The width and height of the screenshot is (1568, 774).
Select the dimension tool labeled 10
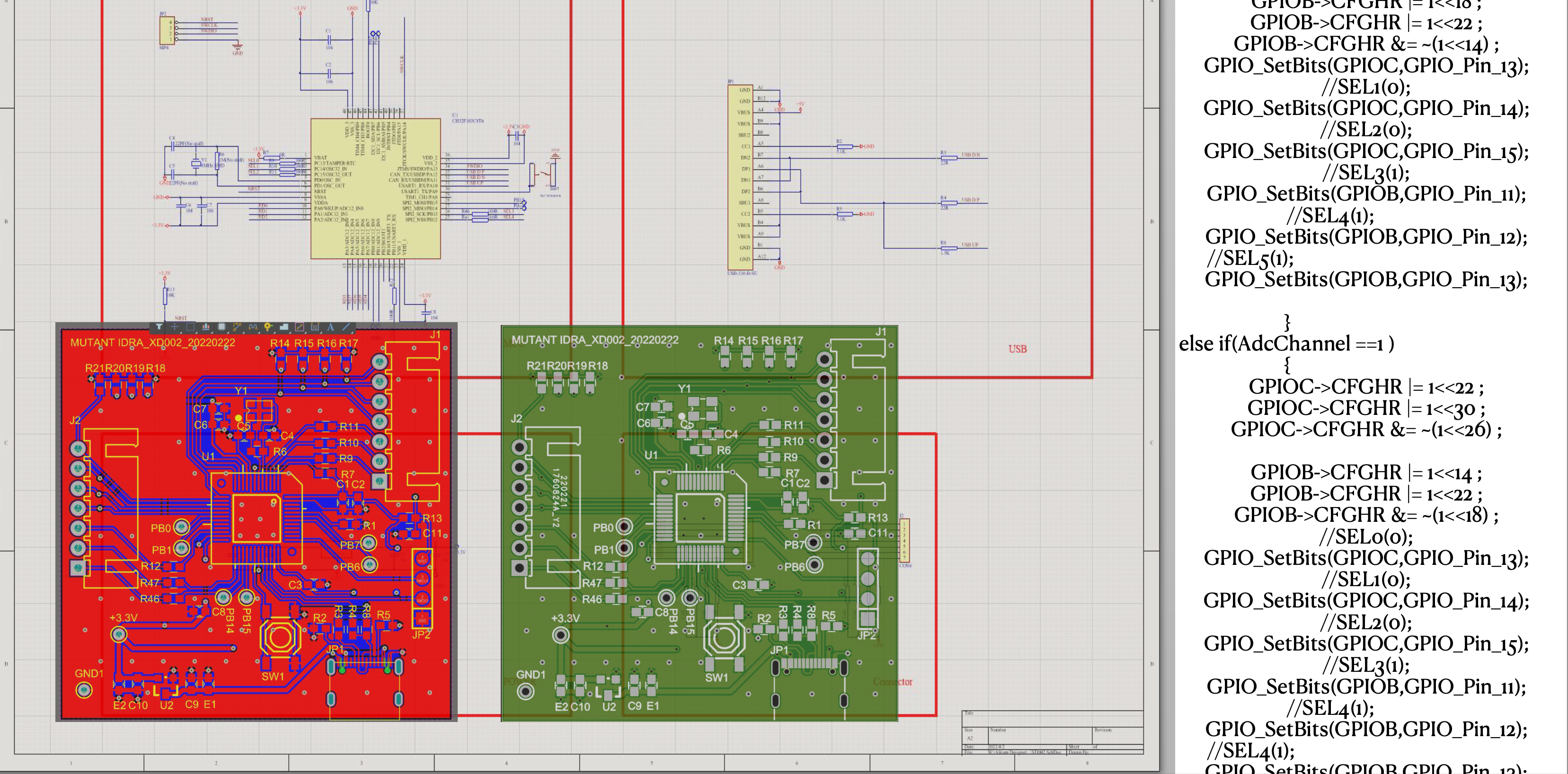click(x=315, y=327)
